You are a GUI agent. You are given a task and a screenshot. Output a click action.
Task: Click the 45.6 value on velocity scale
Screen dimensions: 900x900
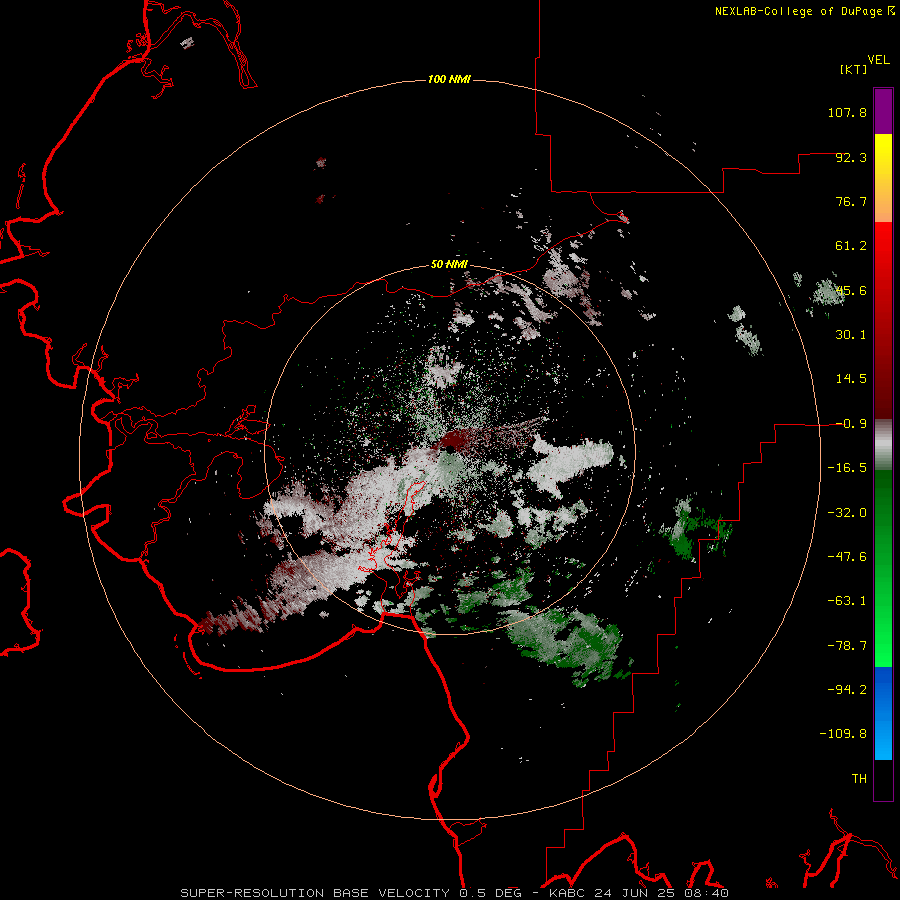click(851, 290)
